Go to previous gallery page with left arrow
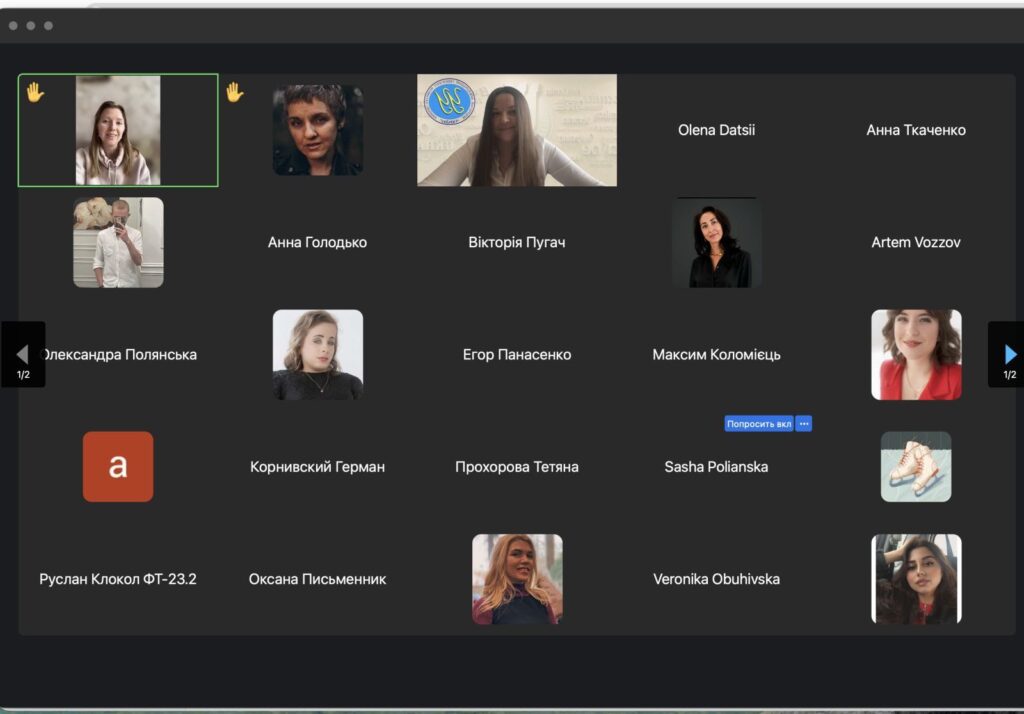The height and width of the screenshot is (714, 1024). click(x=22, y=355)
